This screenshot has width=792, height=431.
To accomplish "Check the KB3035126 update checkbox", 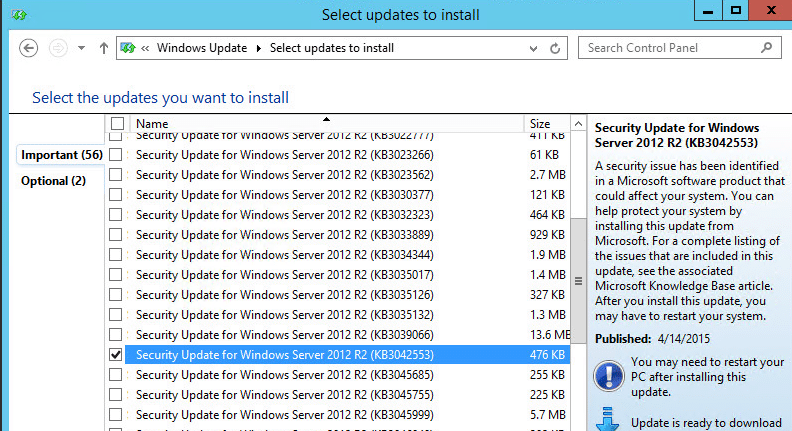I will pyautogui.click(x=116, y=295).
